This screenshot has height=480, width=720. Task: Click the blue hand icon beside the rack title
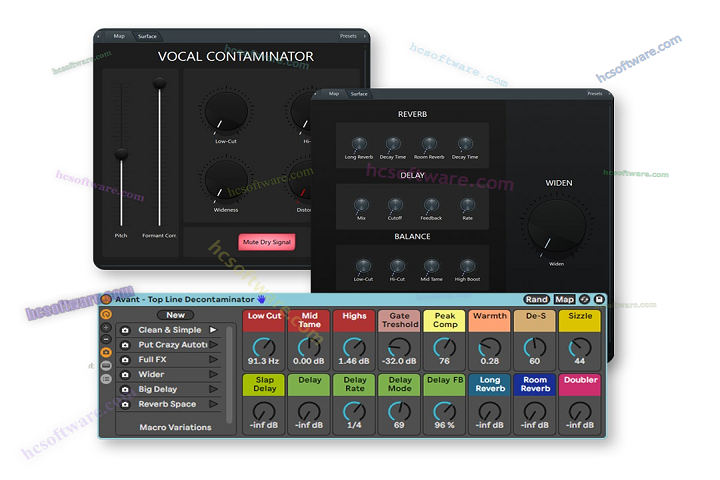(x=261, y=299)
